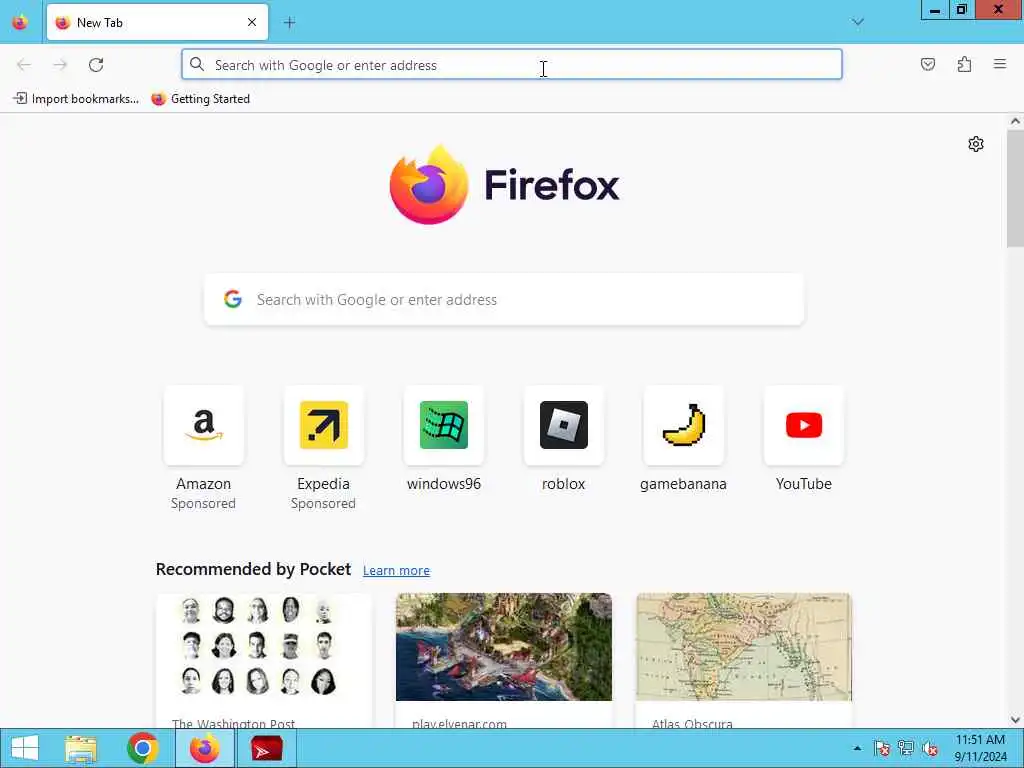Open the red arrow app in taskbar

[266, 748]
